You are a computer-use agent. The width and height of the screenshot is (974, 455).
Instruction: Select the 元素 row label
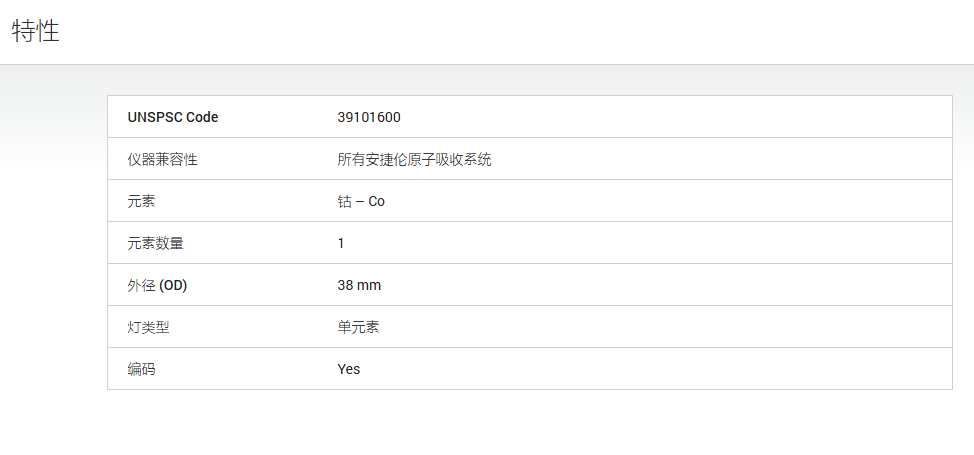pyautogui.click(x=141, y=201)
